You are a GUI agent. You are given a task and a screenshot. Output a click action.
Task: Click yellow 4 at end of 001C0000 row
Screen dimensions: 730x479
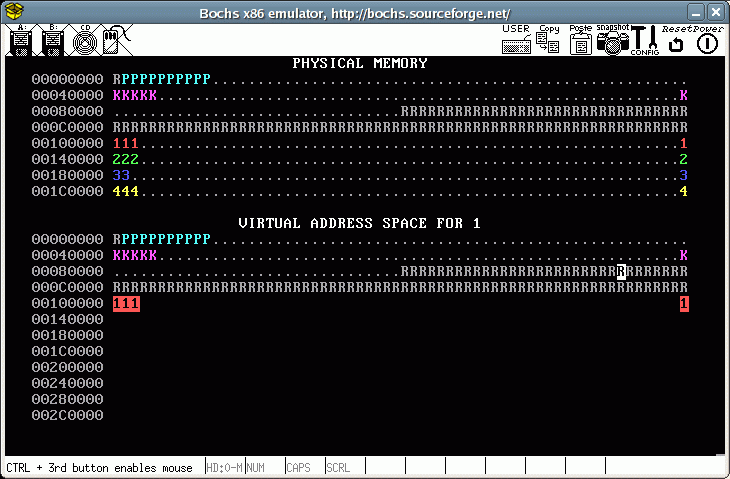(683, 191)
